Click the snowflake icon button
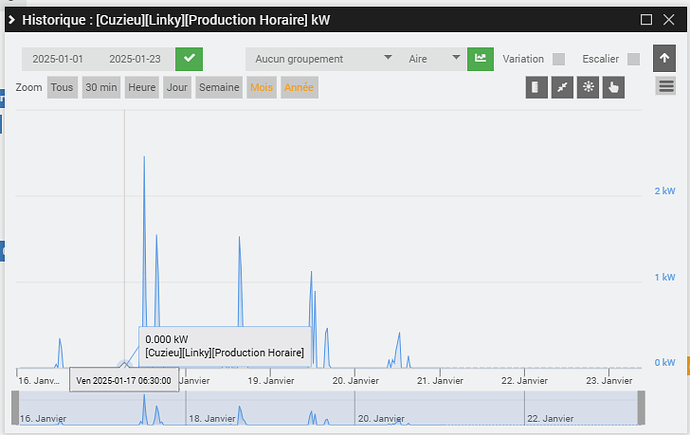690x435 pixels. pyautogui.click(x=588, y=87)
